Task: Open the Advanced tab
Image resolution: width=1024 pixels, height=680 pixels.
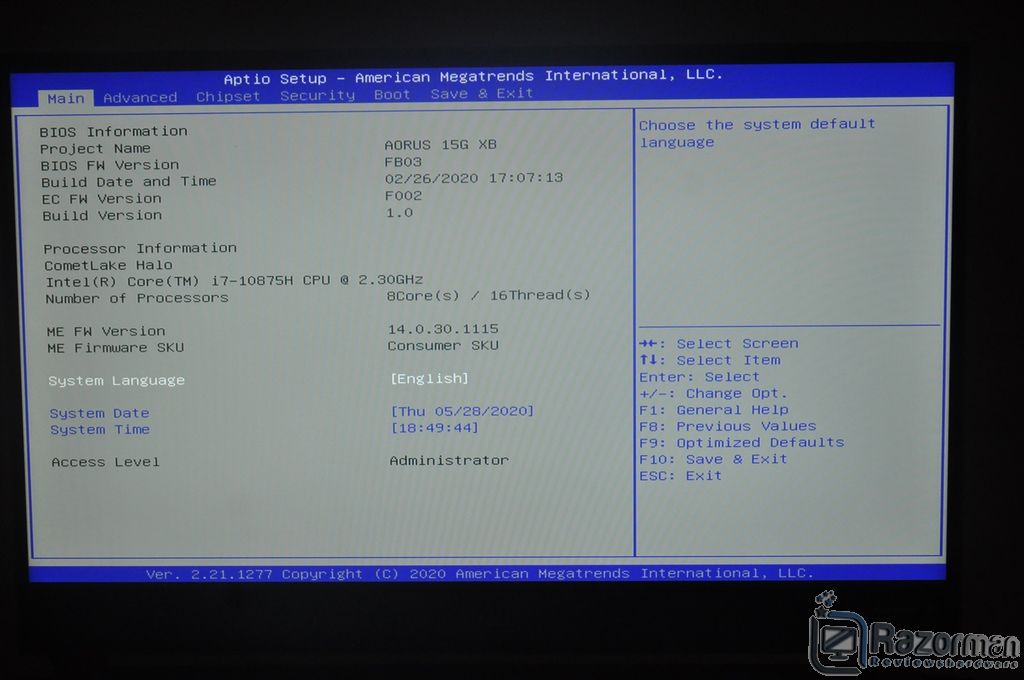Action: 140,98
